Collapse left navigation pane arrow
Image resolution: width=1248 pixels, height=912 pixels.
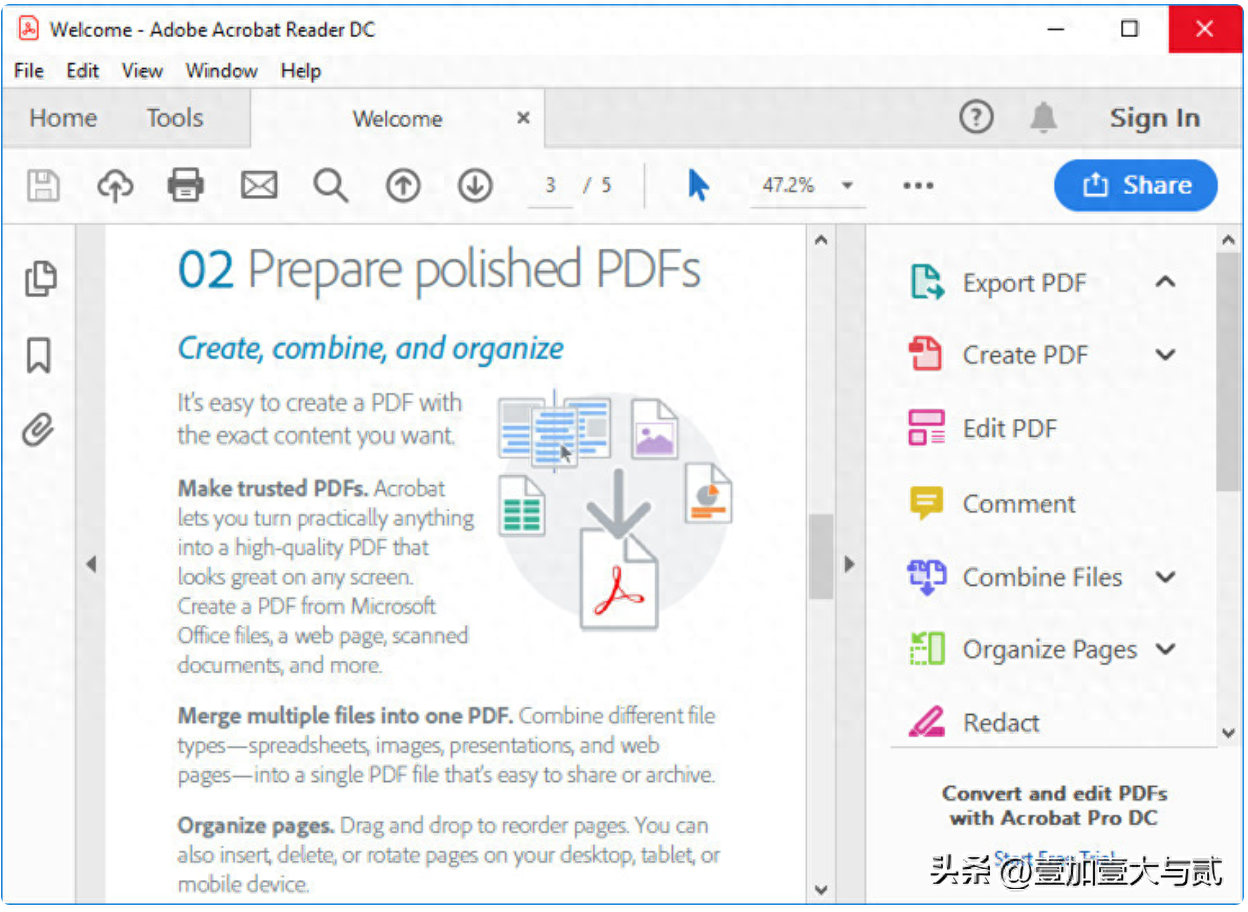pyautogui.click(x=91, y=564)
